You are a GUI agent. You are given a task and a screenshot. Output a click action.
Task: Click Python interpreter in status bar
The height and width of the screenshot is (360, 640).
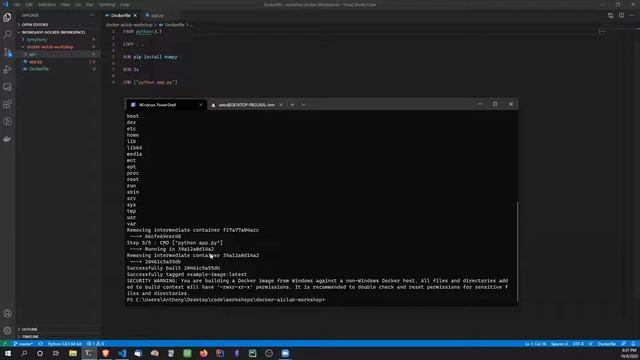[64, 344]
